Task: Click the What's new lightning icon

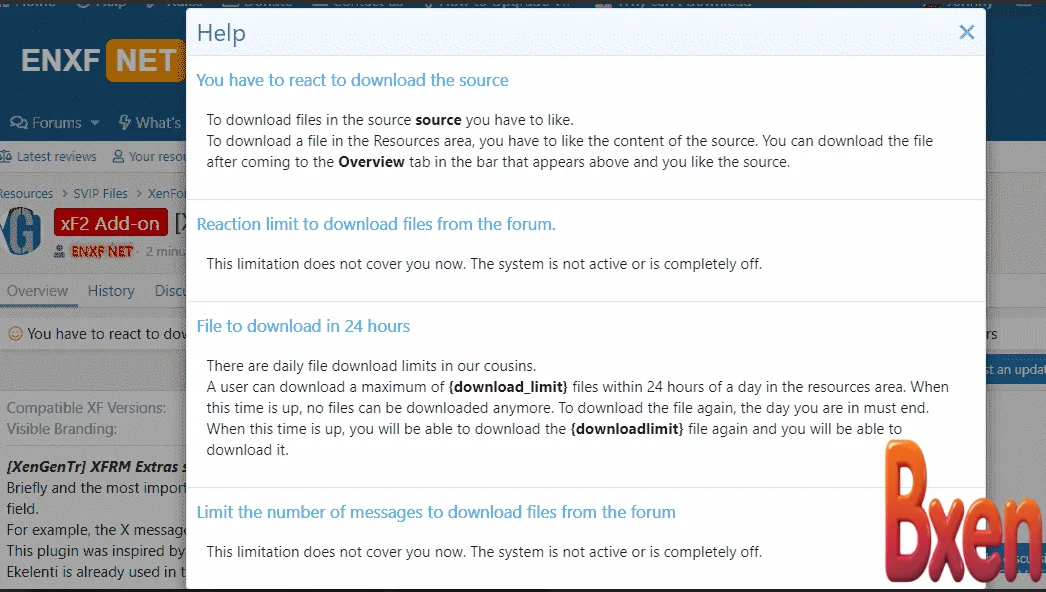Action: [125, 123]
